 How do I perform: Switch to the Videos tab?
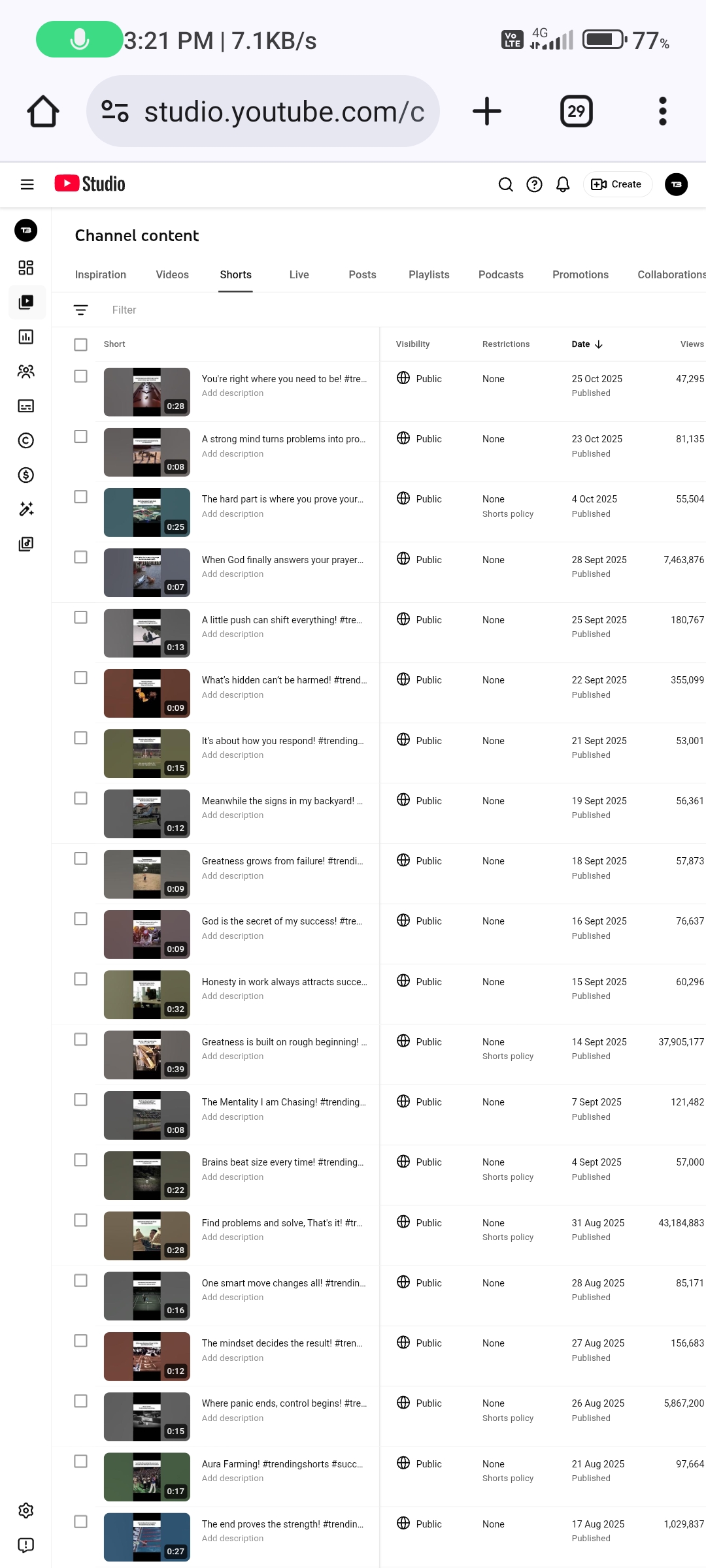(x=172, y=275)
